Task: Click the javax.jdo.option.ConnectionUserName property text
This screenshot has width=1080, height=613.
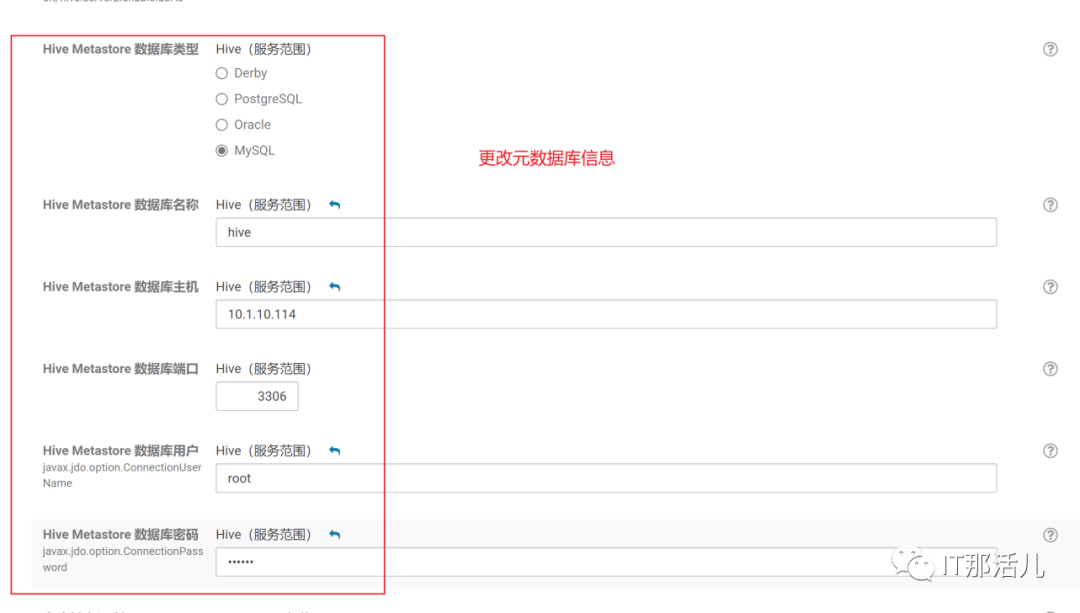Action: [x=122, y=475]
